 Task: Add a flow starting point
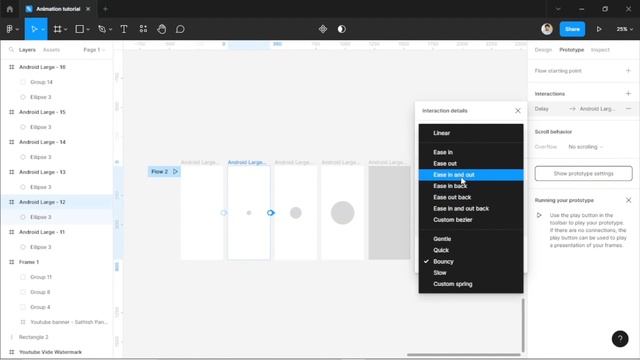(628, 71)
